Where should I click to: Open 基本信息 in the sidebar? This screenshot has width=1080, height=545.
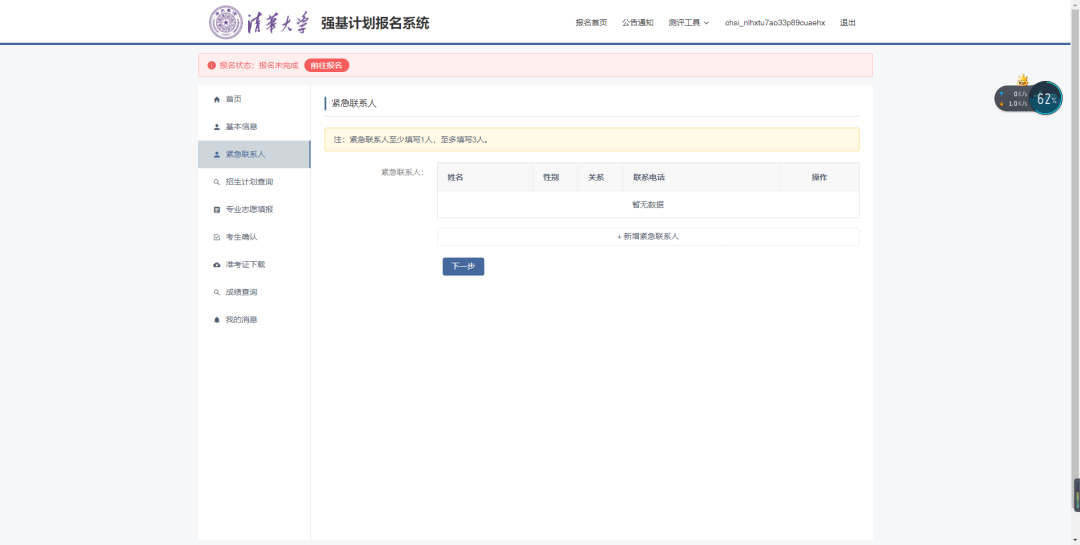tap(254, 127)
